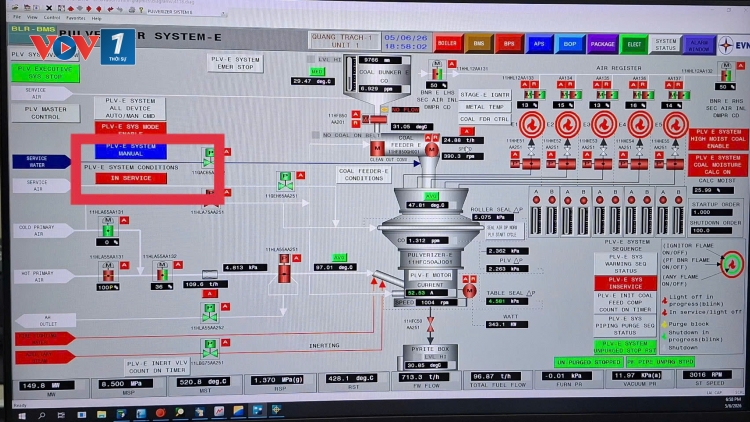Click the flame status legend icon
750x422 pixels.
click(731, 264)
